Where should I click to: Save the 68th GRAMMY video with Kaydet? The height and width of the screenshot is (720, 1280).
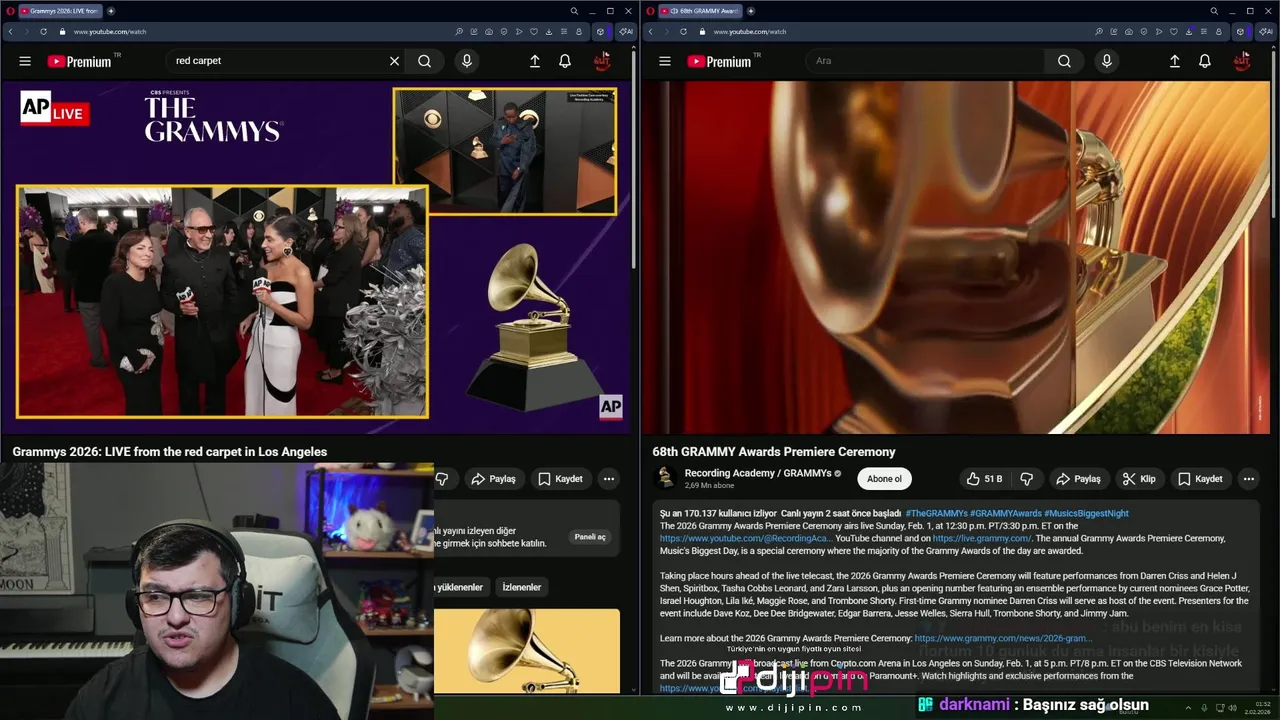tap(1200, 479)
